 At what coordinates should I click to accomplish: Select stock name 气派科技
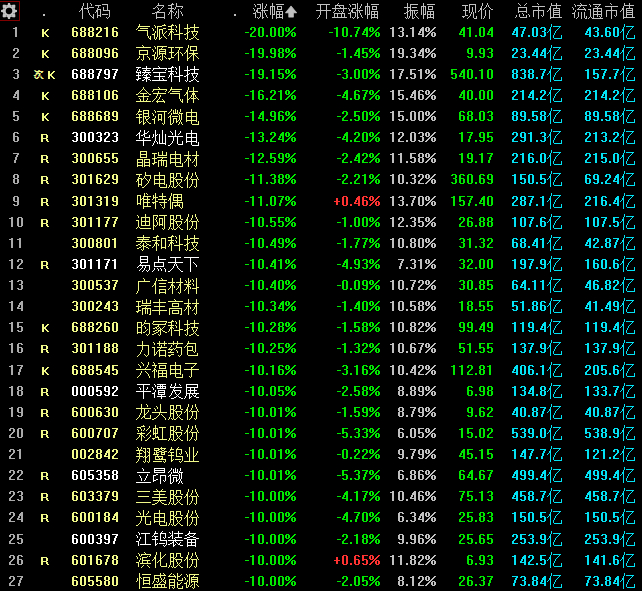pos(167,32)
